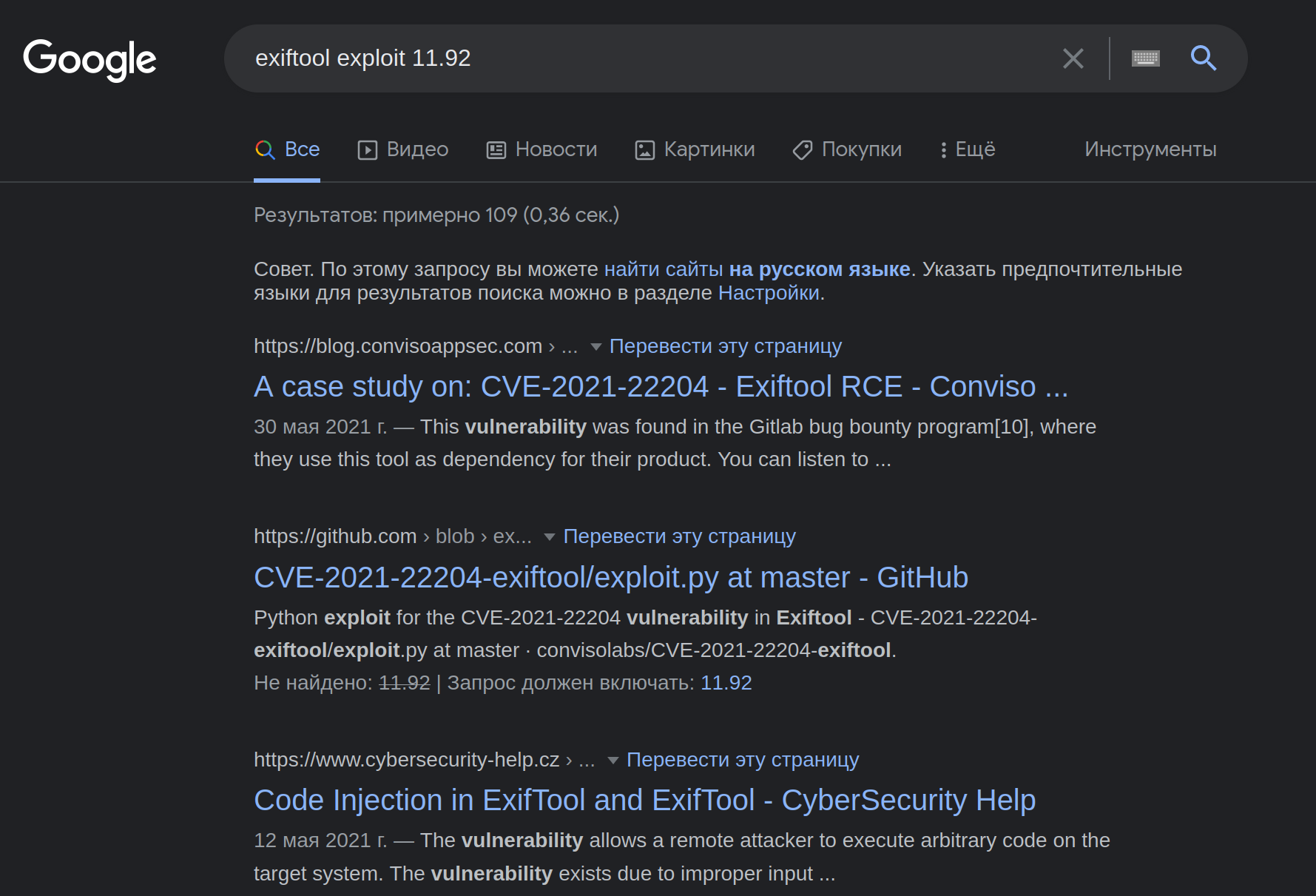This screenshot has width=1316, height=896.
Task: Expand the Ещё more menu
Action: [968, 149]
